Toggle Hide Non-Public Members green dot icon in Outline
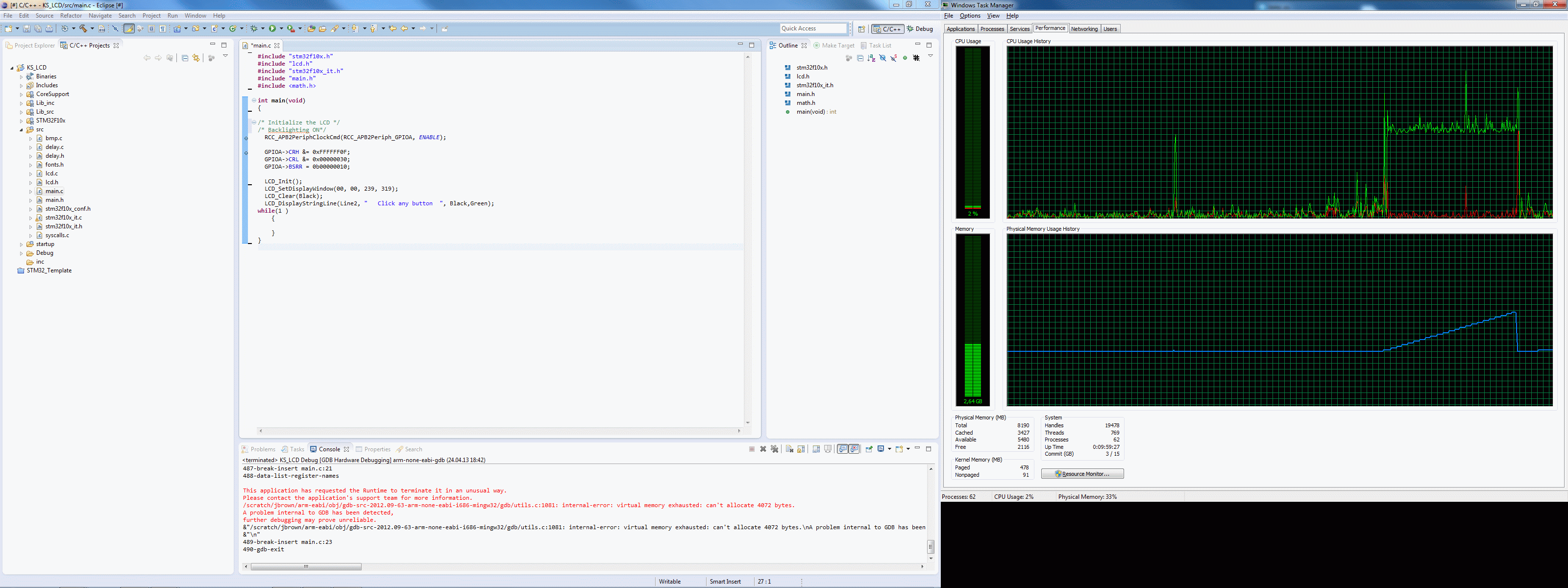 pos(905,58)
